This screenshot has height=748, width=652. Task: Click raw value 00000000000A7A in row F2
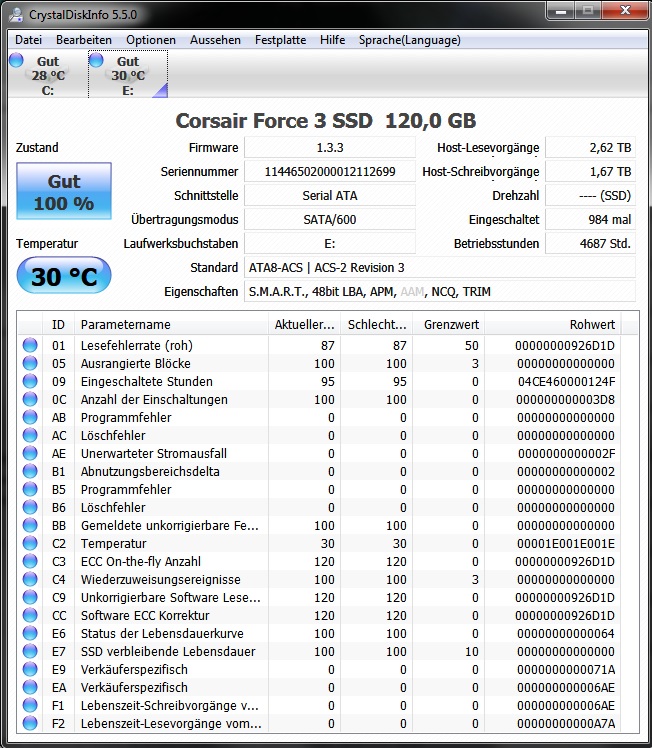click(566, 723)
